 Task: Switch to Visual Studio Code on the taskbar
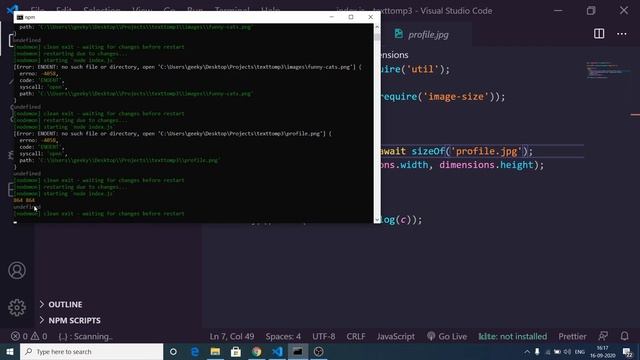[x=277, y=351]
